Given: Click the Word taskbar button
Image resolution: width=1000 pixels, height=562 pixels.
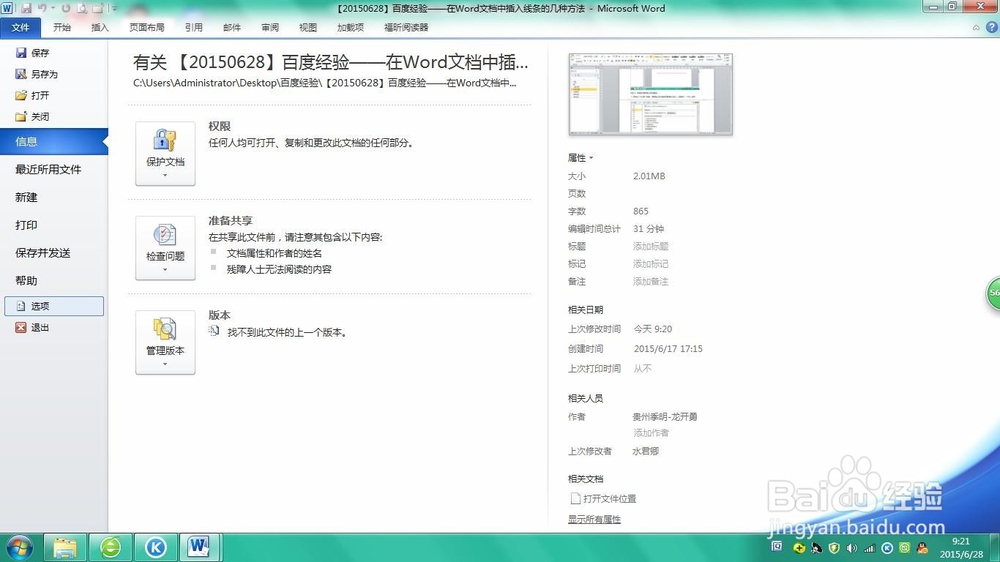Looking at the screenshot, I should [x=199, y=547].
